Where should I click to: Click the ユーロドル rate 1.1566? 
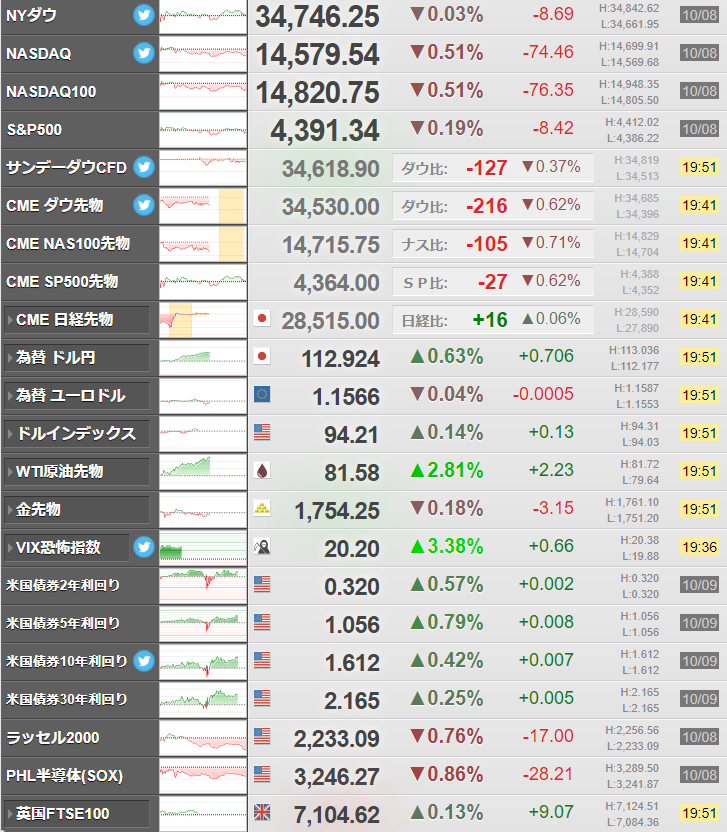[x=346, y=397]
